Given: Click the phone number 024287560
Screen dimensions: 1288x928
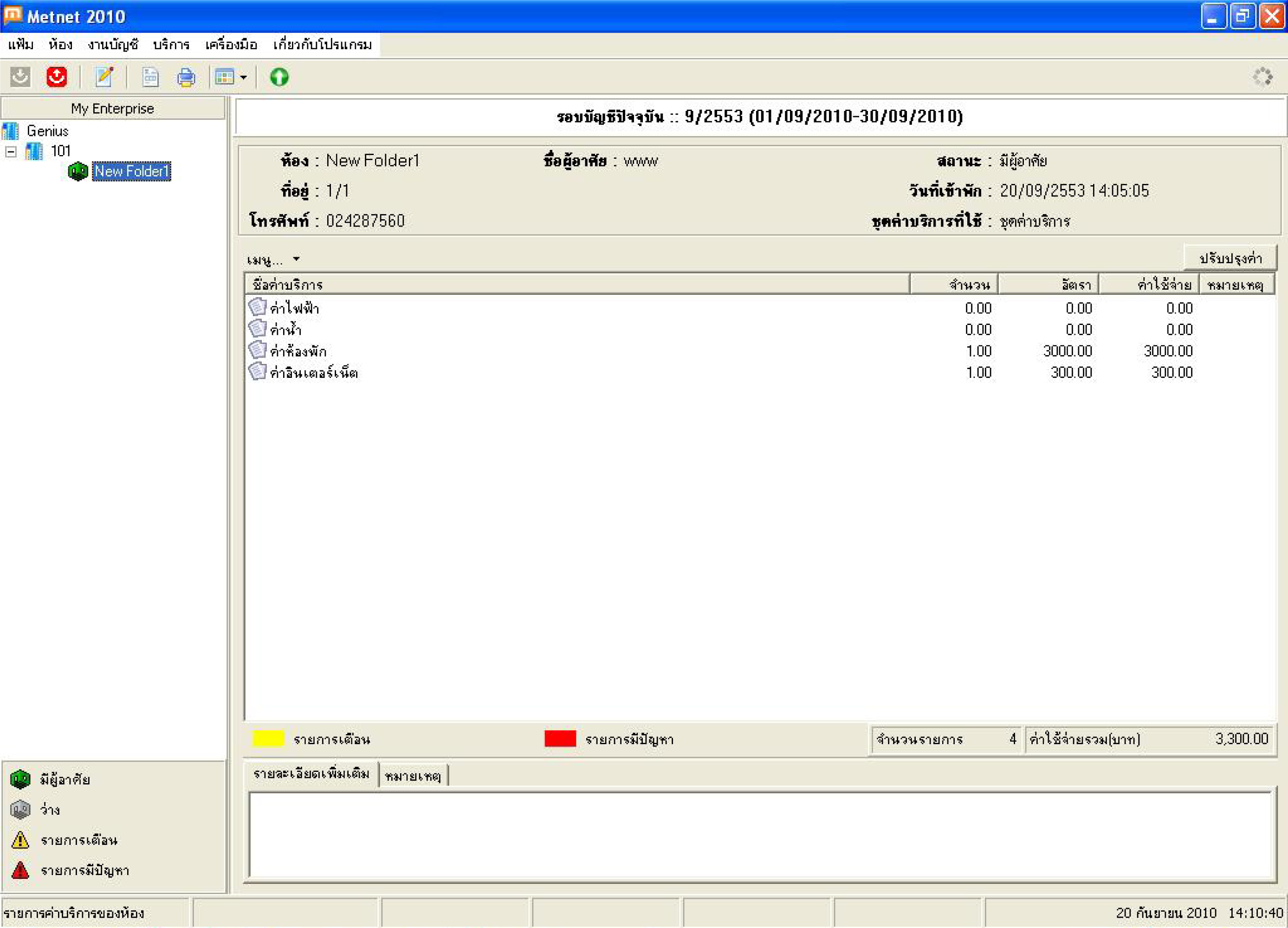Looking at the screenshot, I should point(365,221).
